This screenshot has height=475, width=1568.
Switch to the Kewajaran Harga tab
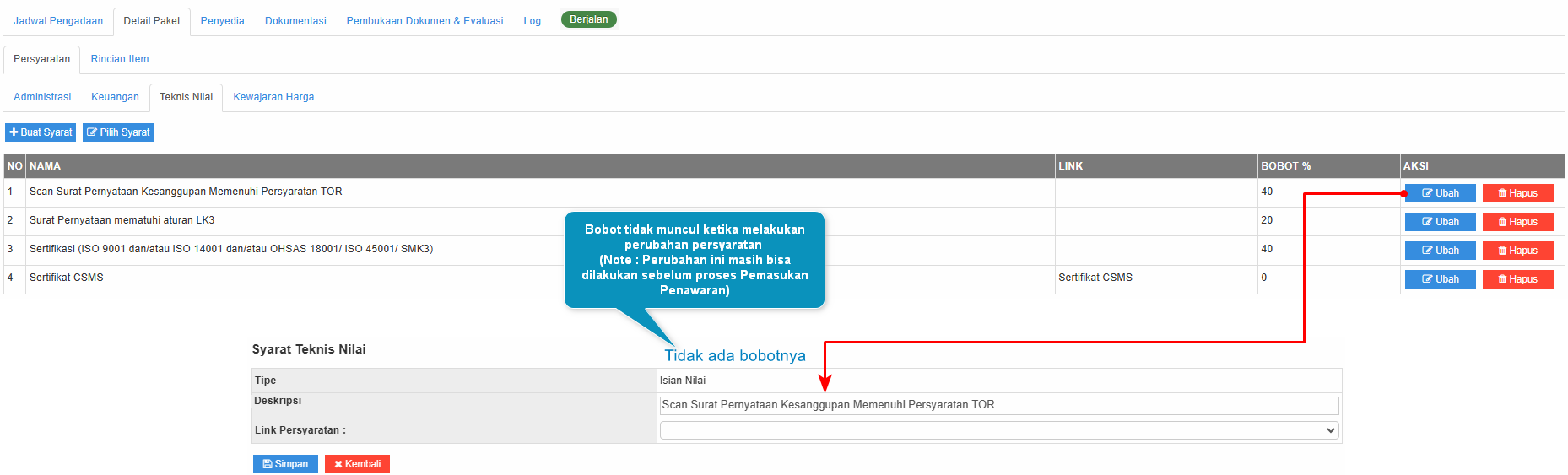coord(273,97)
